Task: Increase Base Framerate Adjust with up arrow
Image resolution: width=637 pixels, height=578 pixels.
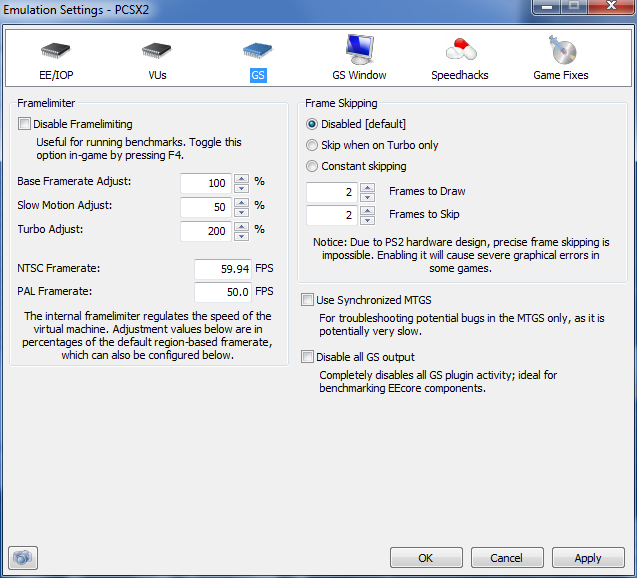Action: (242, 178)
